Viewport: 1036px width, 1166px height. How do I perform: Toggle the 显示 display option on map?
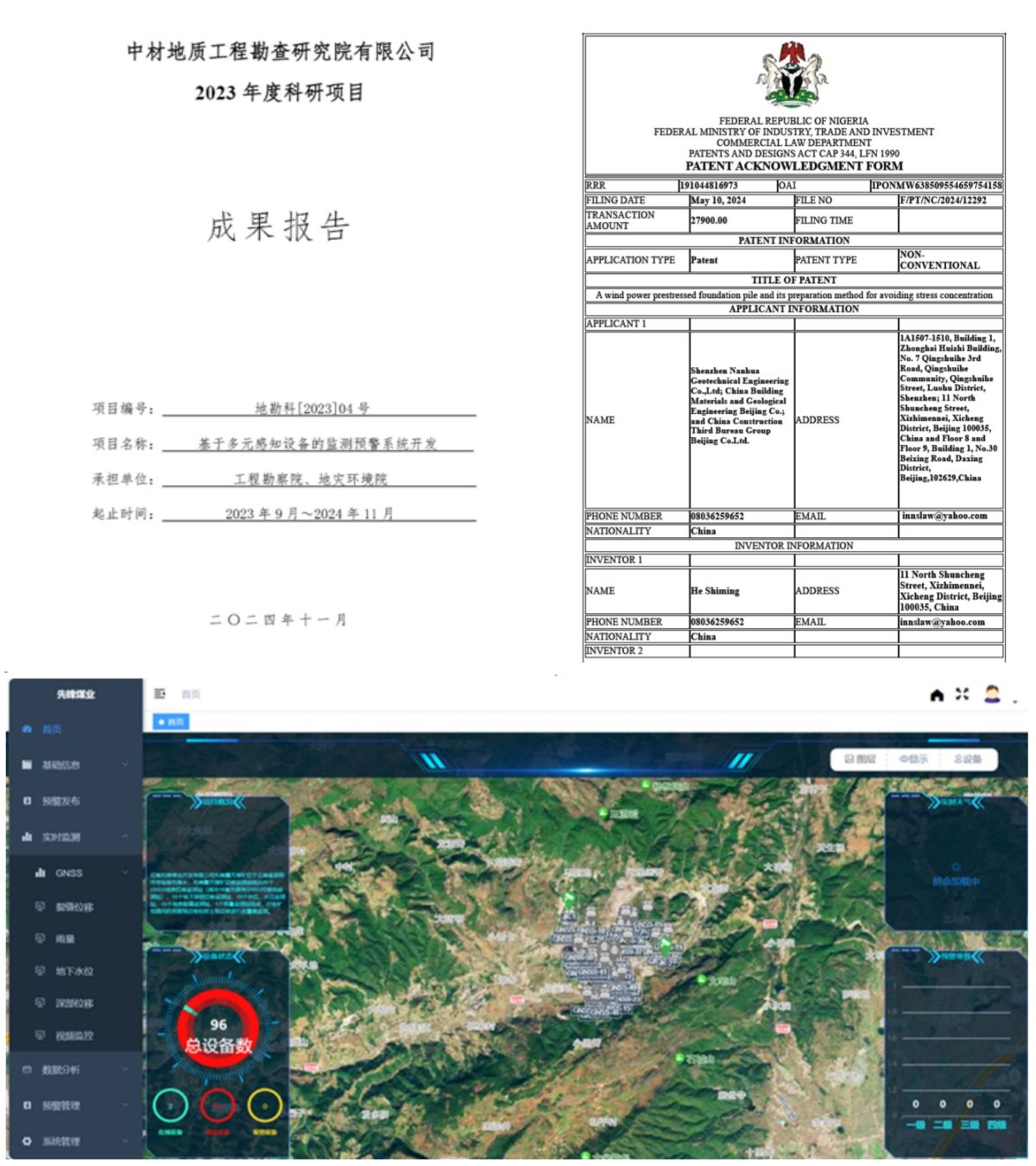pyautogui.click(x=913, y=759)
